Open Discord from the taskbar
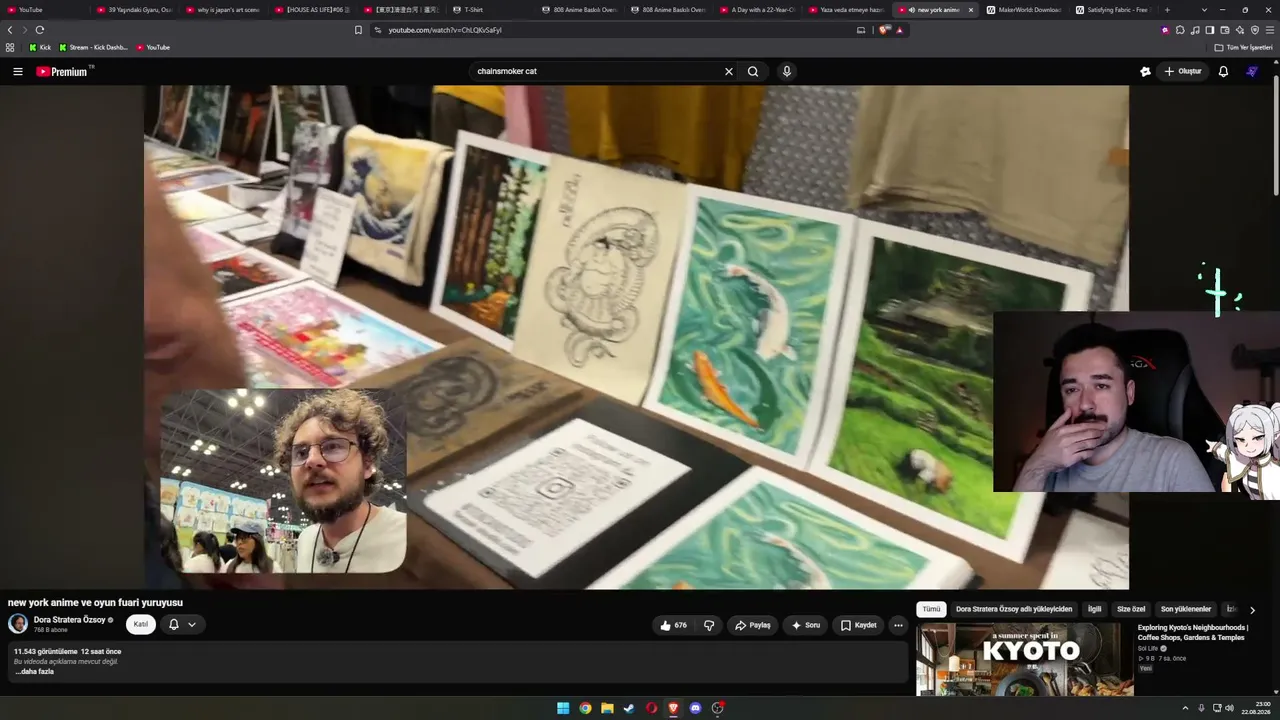The width and height of the screenshot is (1280, 720). (695, 708)
